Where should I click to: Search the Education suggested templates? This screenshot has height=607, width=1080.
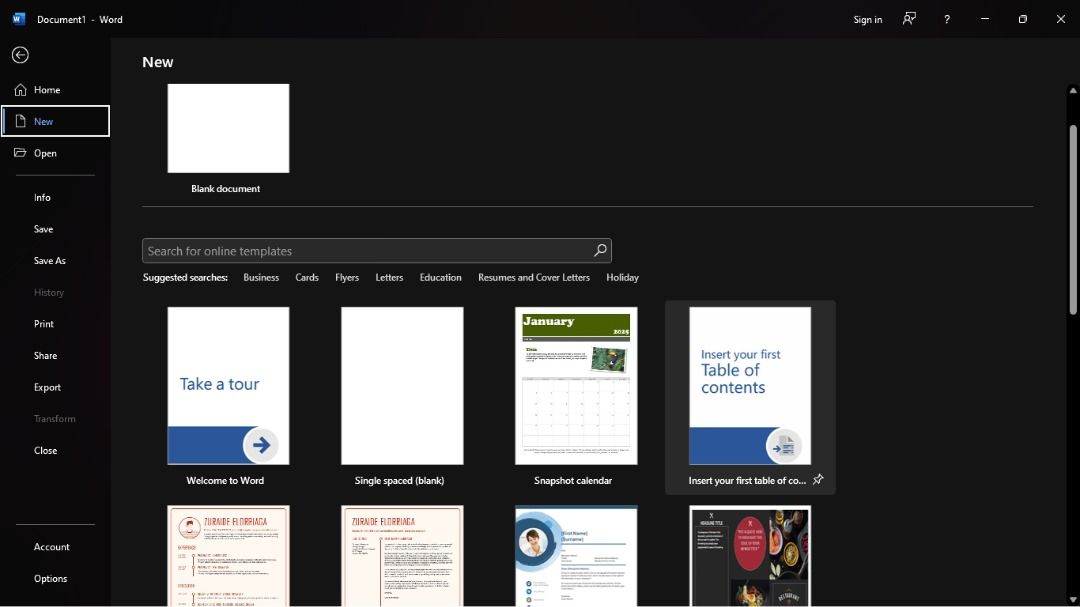[x=441, y=277]
